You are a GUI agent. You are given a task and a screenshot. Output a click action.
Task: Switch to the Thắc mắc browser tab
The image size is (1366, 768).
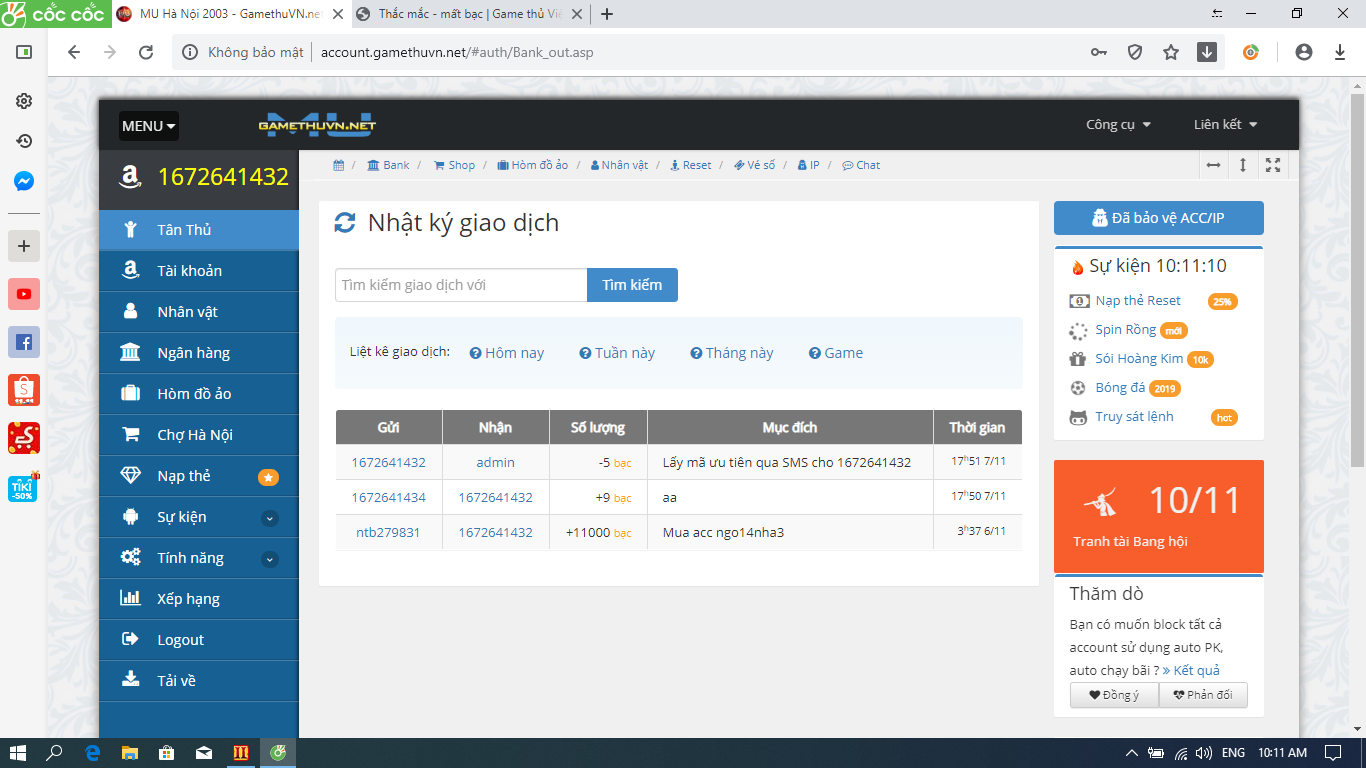465,14
